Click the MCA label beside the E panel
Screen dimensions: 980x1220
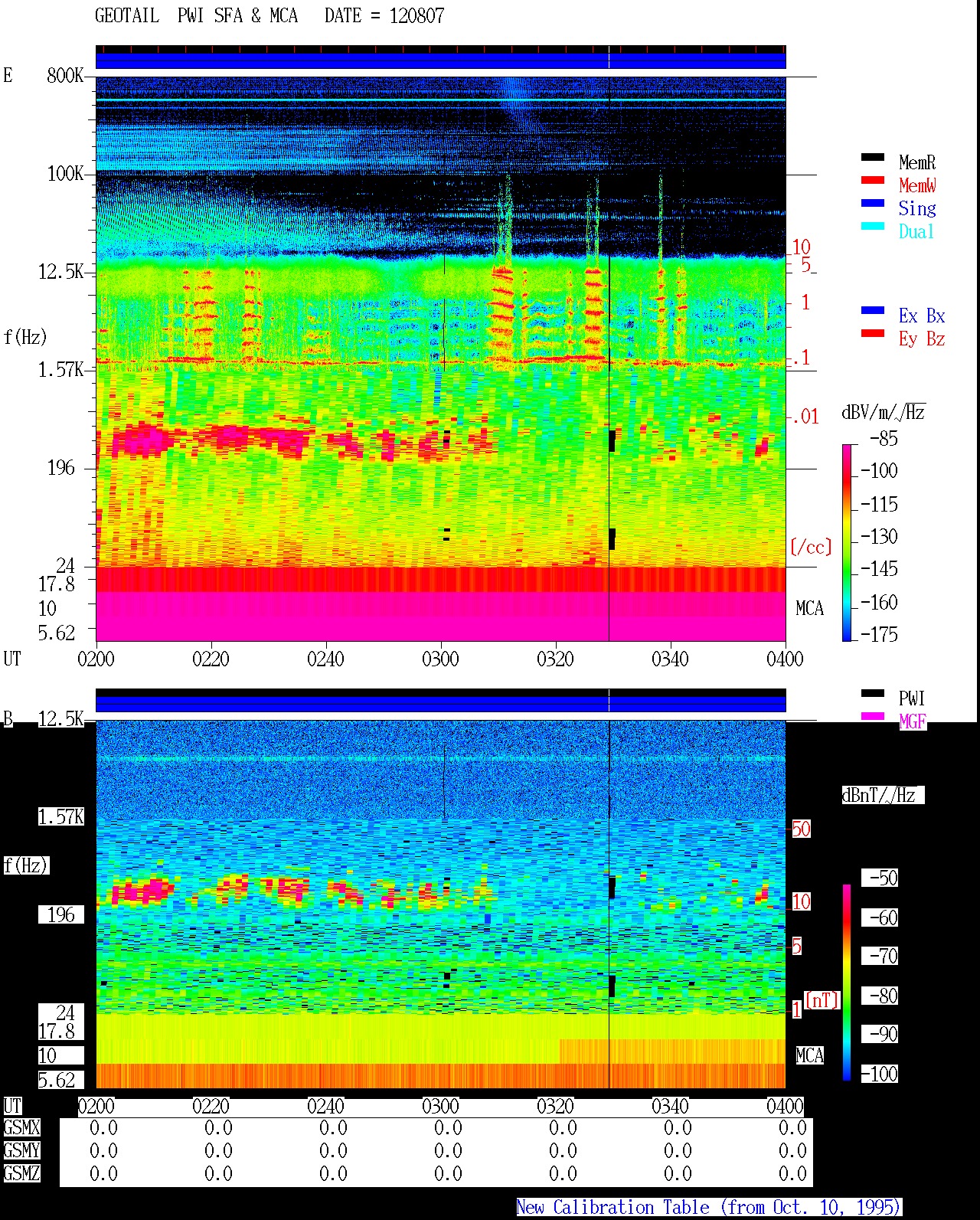coord(809,609)
